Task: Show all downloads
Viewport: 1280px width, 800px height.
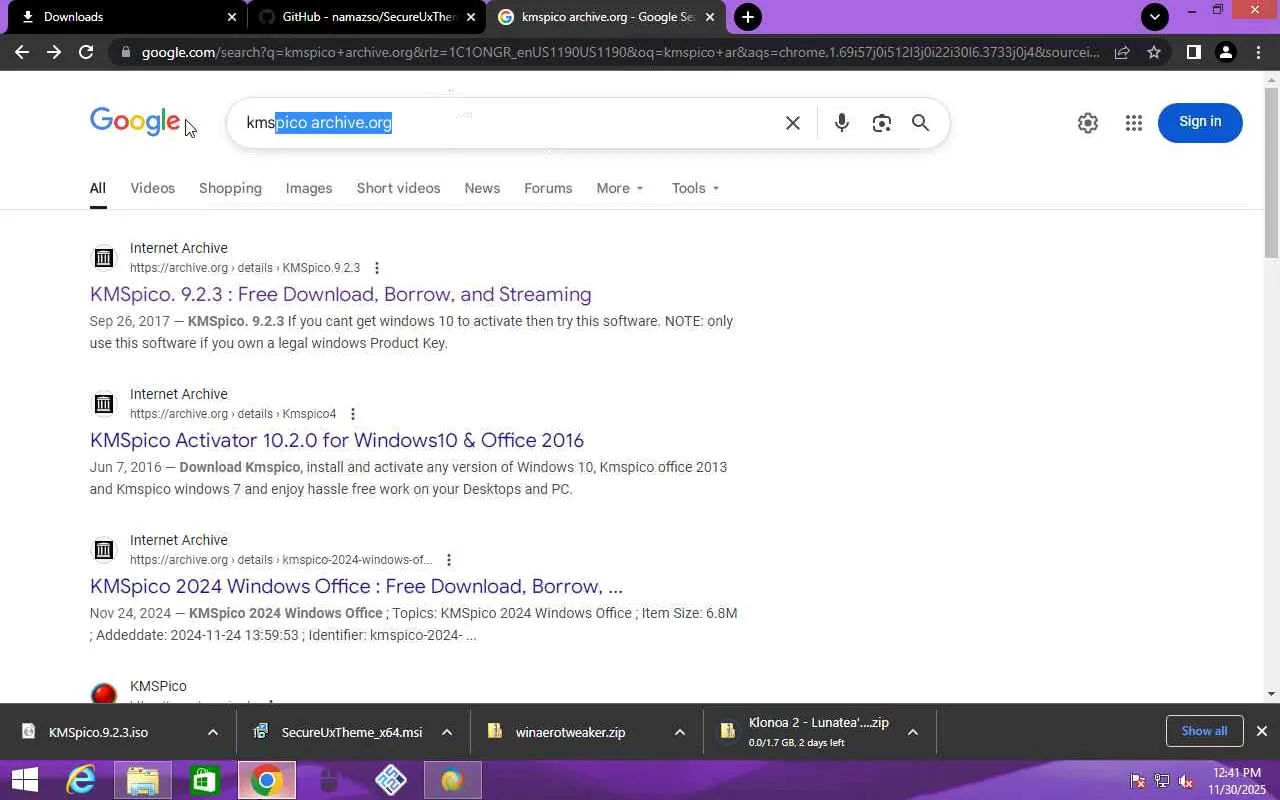Action: [x=1204, y=731]
